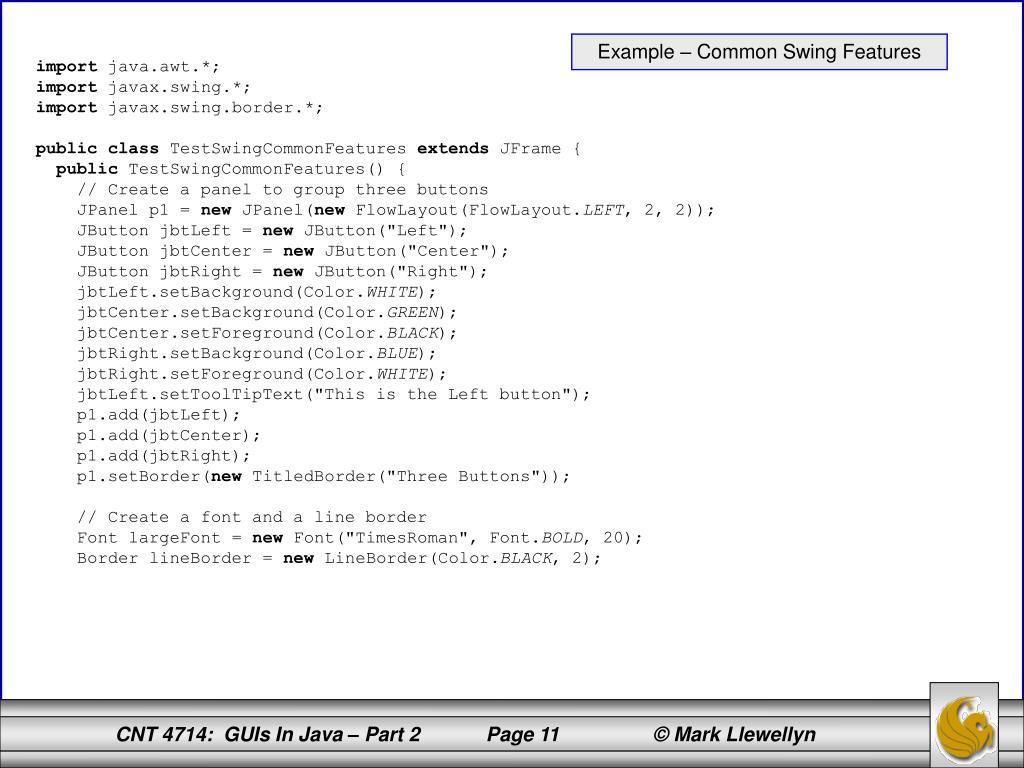Click the 'Border lineBorder = new LineBorder' line
The image size is (1024, 768).
click(339, 558)
